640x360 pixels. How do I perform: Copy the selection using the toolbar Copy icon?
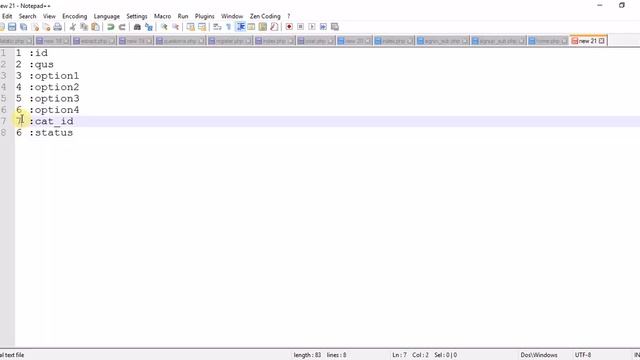pos(84,27)
